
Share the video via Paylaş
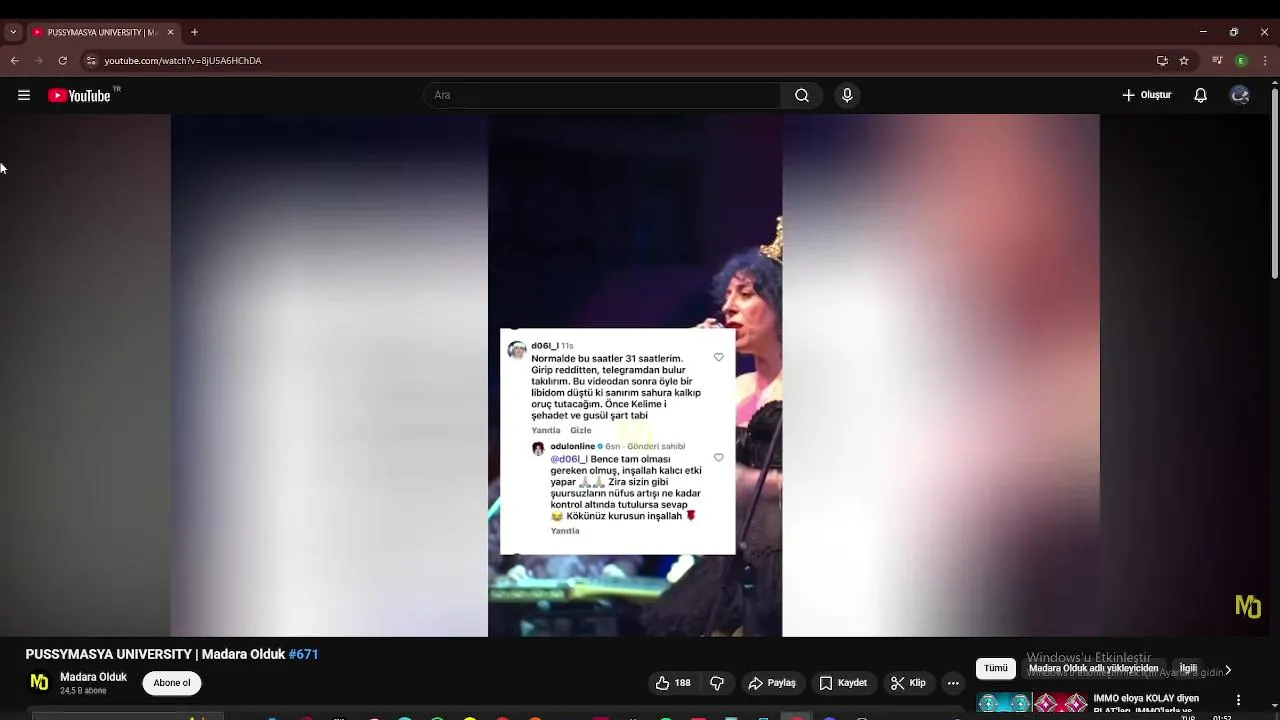(772, 683)
